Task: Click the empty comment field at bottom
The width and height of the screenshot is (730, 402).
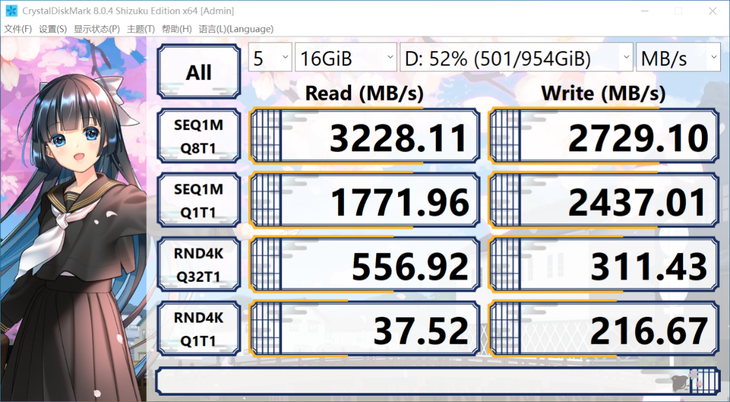Action: point(438,381)
